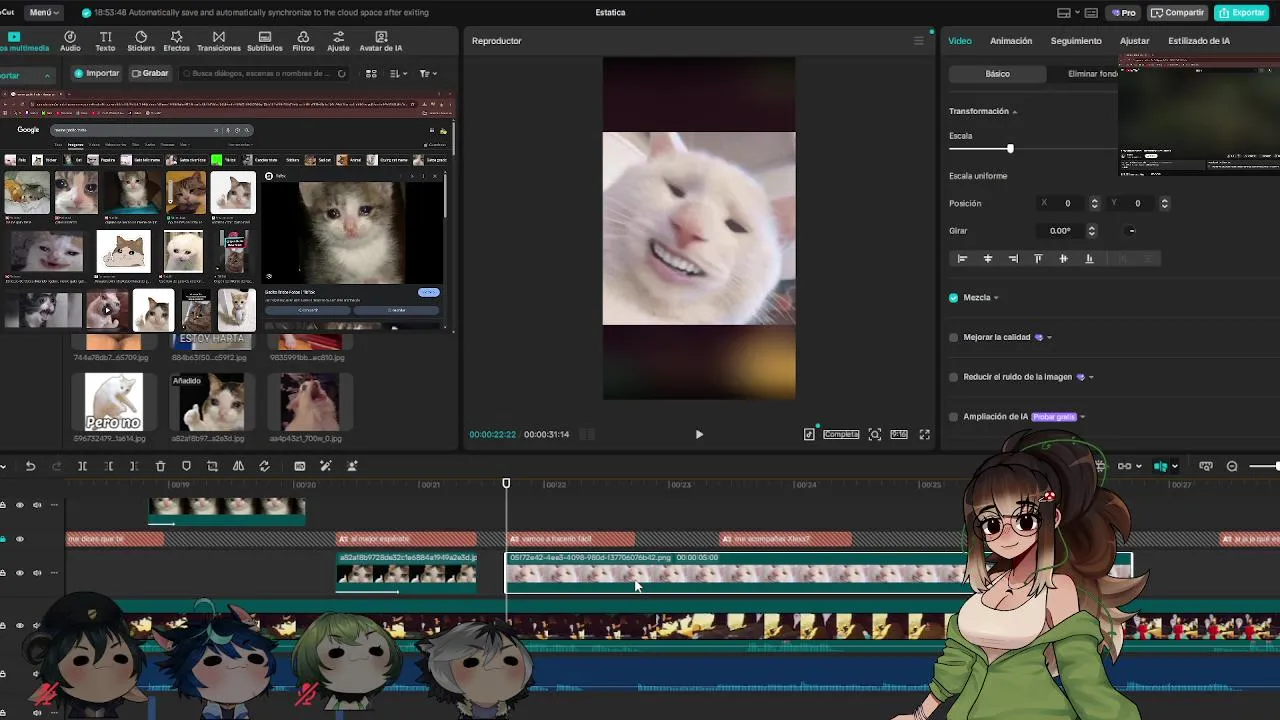Open the player hamburger menu
This screenshot has height=720, width=1280.
pos(918,41)
